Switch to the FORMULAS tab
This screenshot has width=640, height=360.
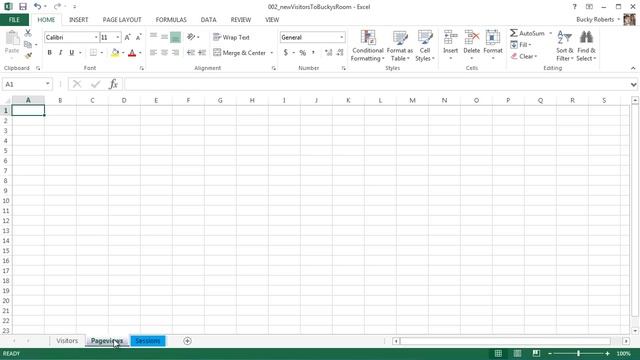[x=171, y=20]
